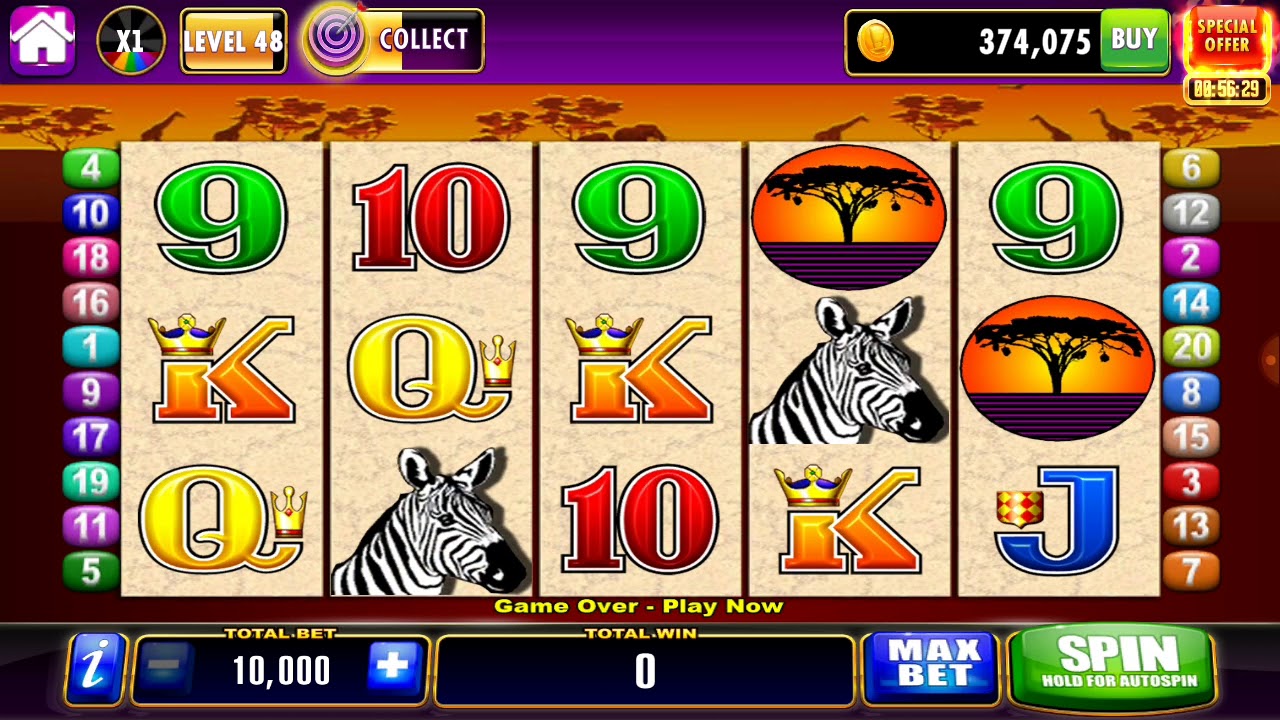View Level 48 progress bar
Image resolution: width=1280 pixels, height=720 pixels.
coord(233,41)
